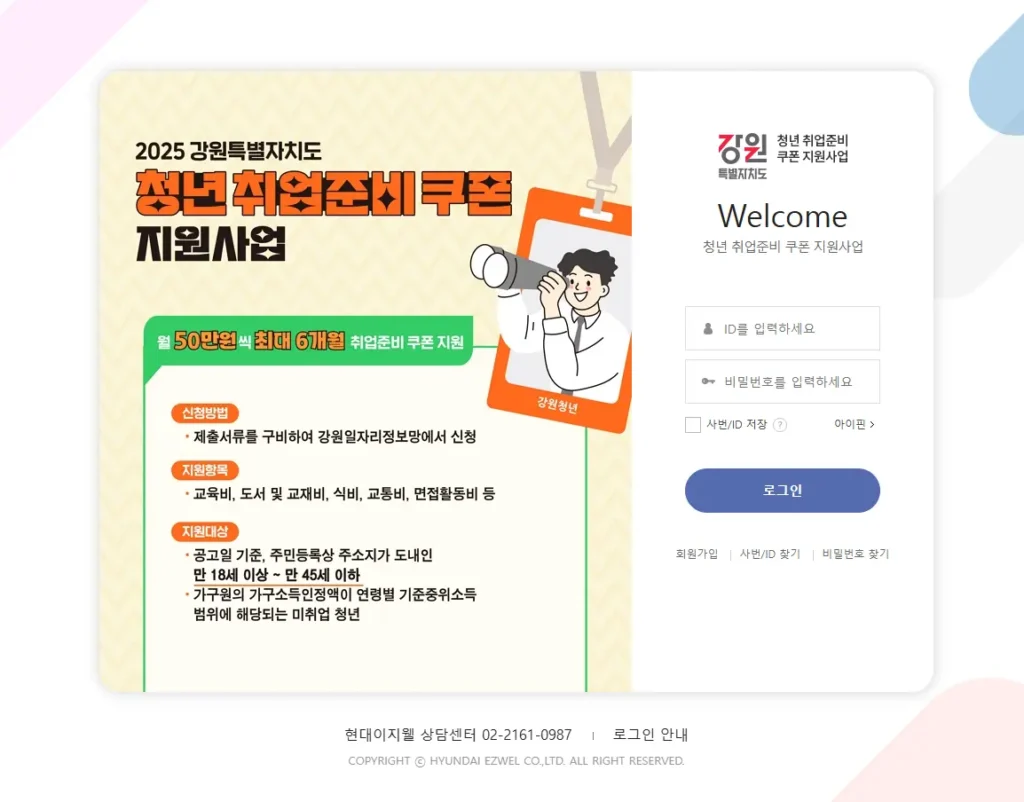
Task: Click the question mark help icon
Action: pos(780,425)
